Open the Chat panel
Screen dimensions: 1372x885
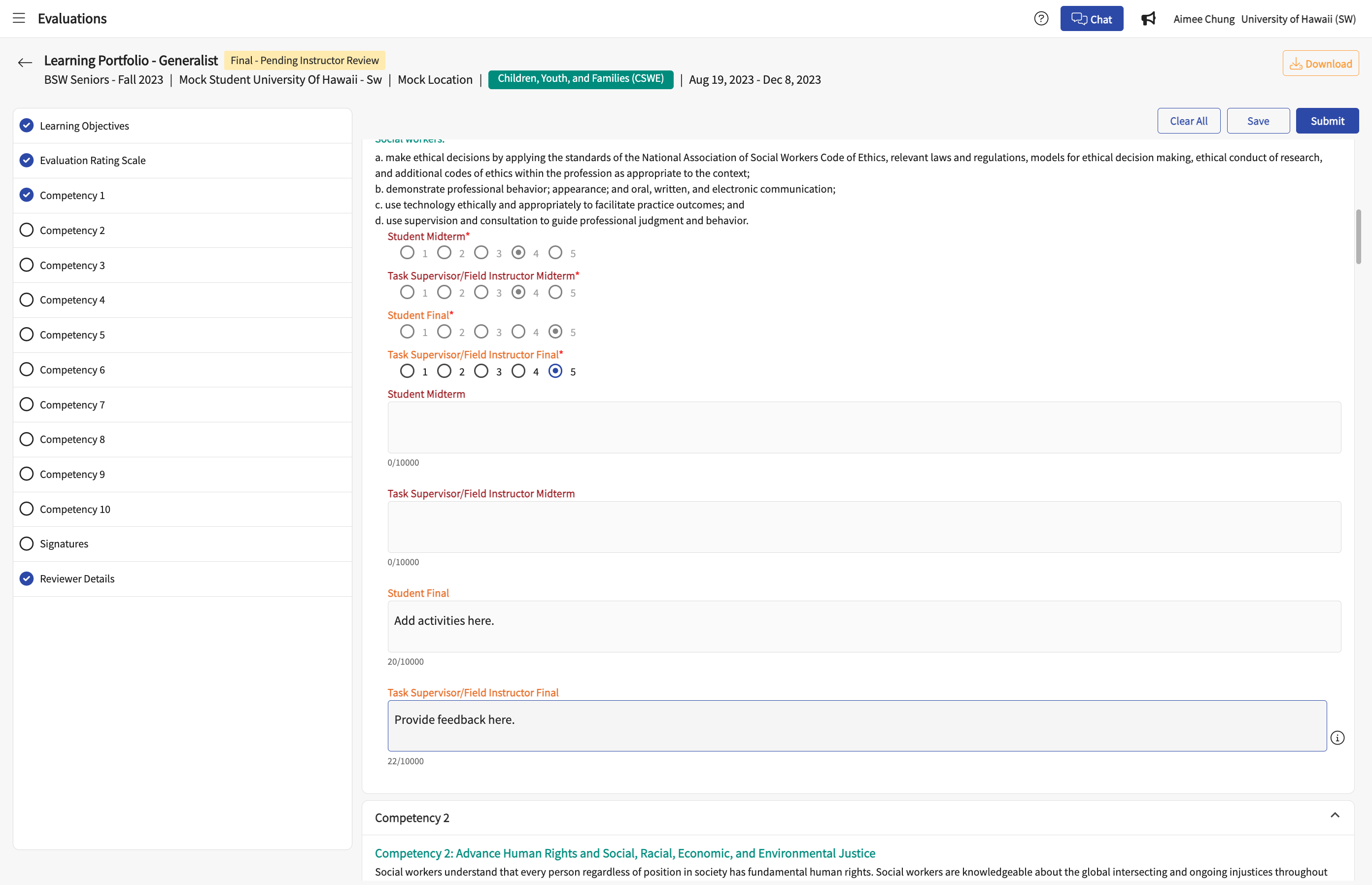1092,19
